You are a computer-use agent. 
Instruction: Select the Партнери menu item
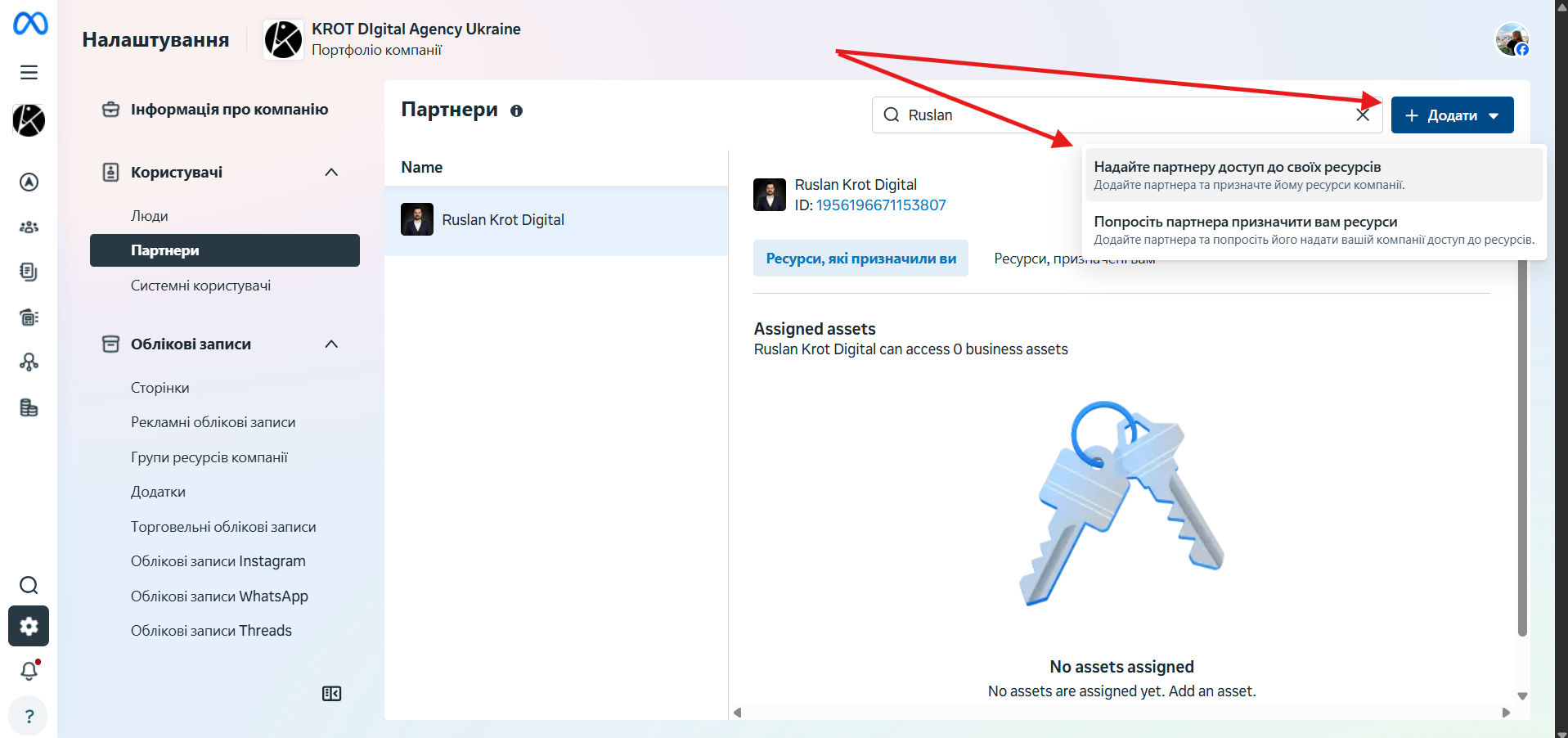pyautogui.click(x=225, y=250)
